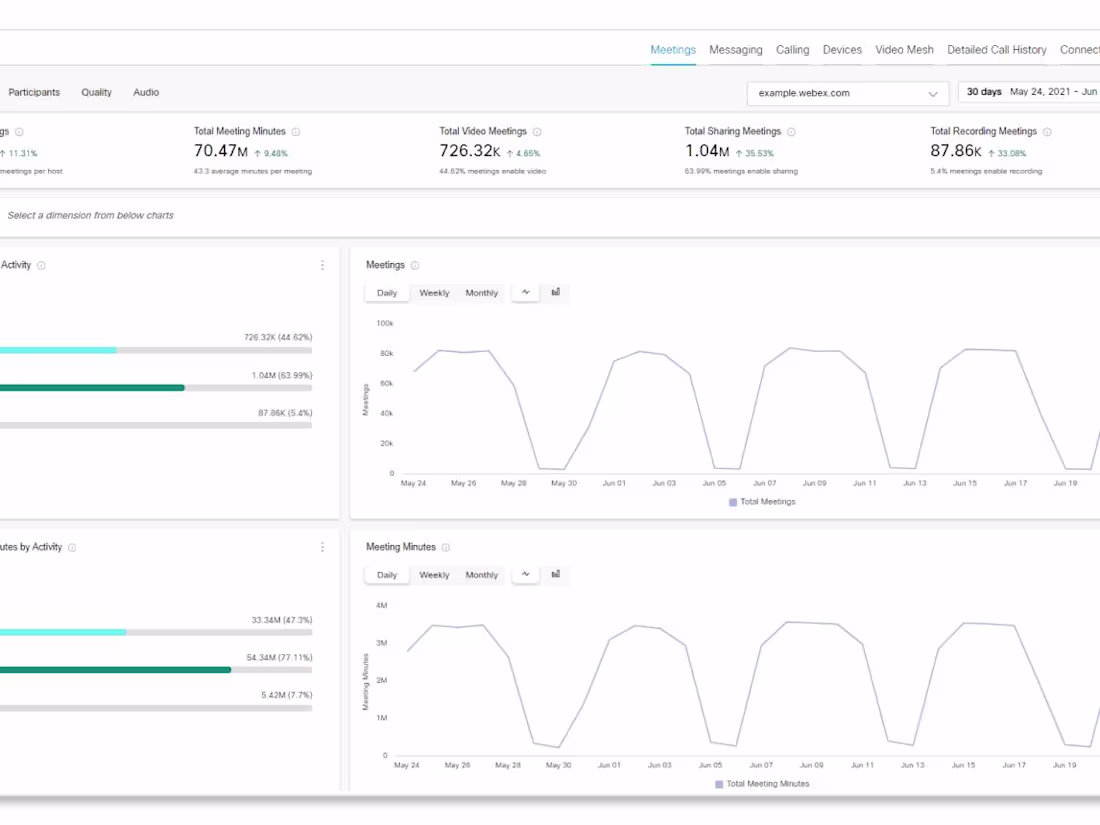This screenshot has height=825, width=1100.
Task: Switch Meeting Minutes chart to bar view
Action: 556,574
